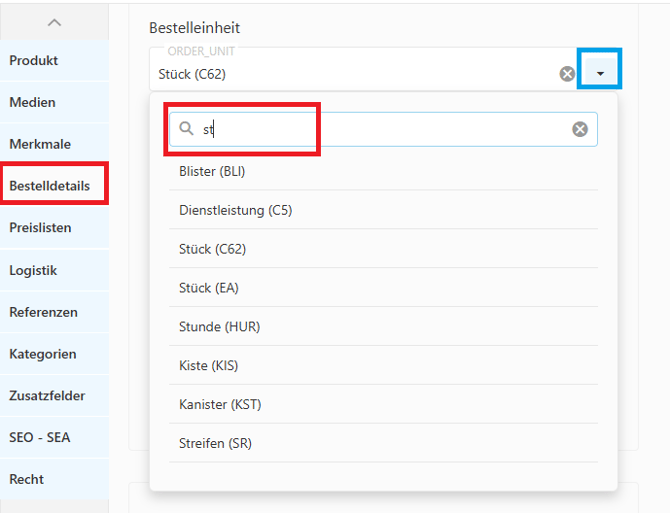
Task: Click the magnifier search icon
Action: point(187,129)
